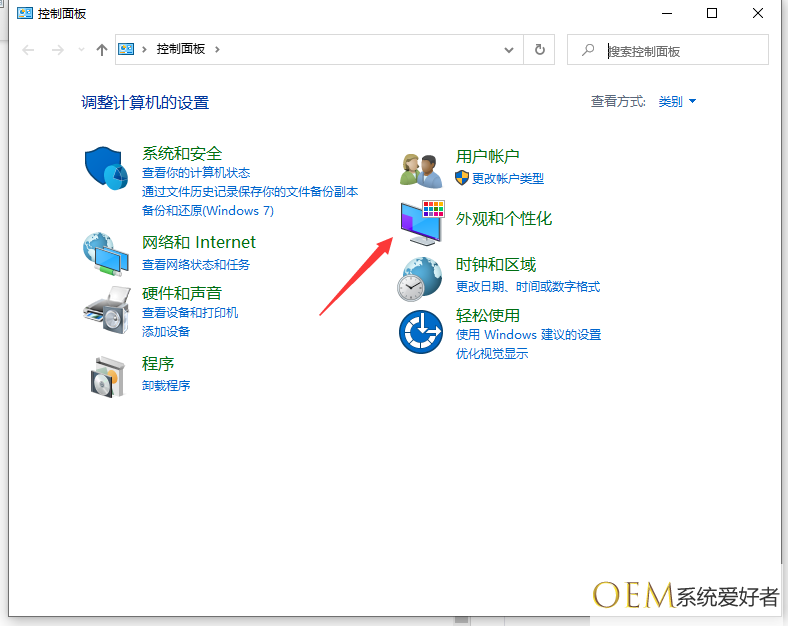Open the 卸载程序 link
The height and width of the screenshot is (626, 788).
[x=166, y=385]
